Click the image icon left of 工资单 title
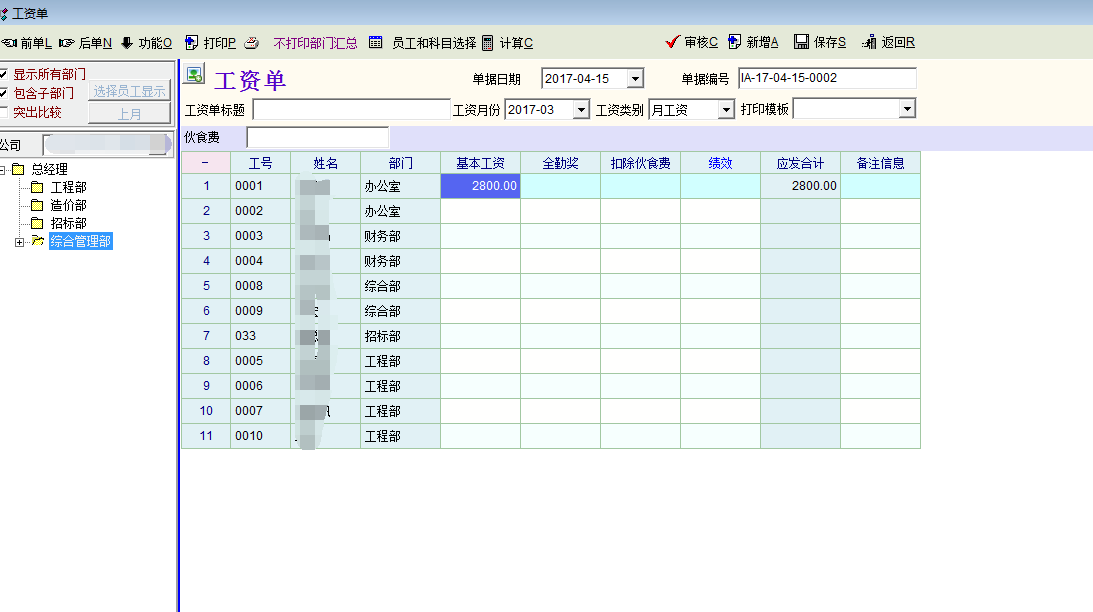The width and height of the screenshot is (1093, 612). (x=195, y=75)
